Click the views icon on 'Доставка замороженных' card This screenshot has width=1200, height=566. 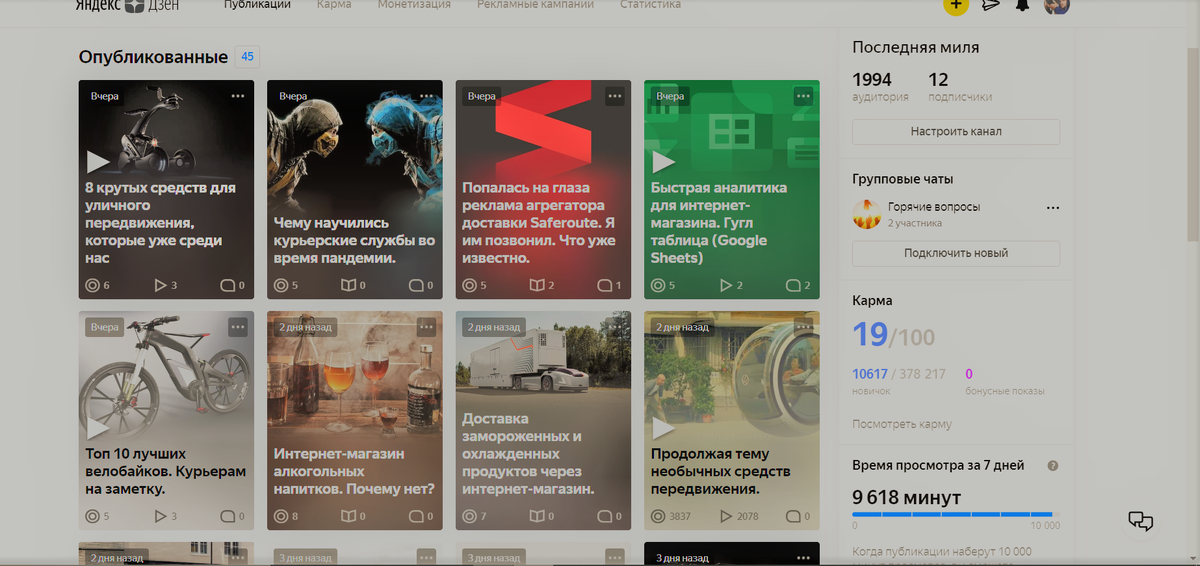(470, 517)
